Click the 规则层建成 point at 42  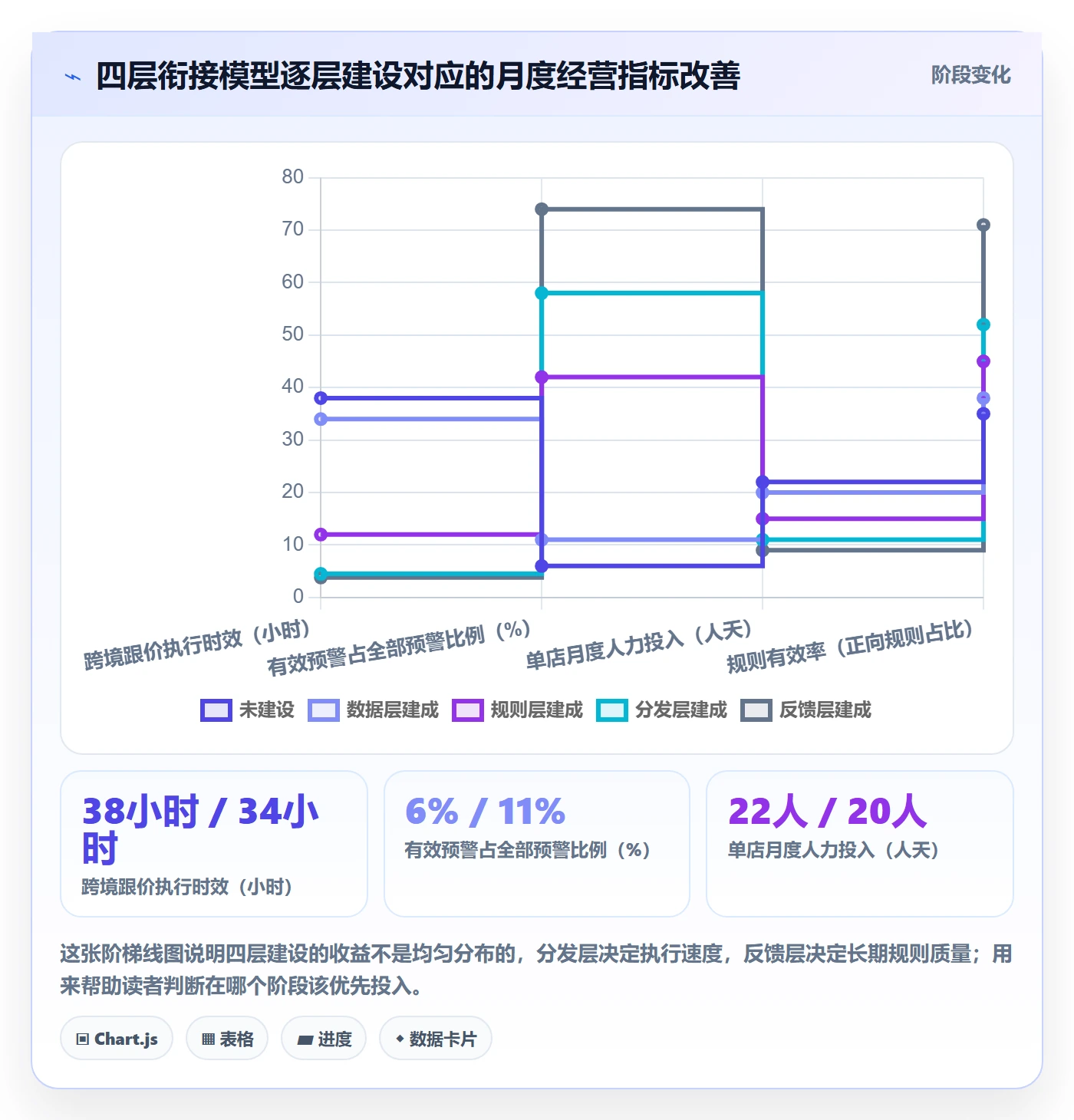pyautogui.click(x=542, y=377)
